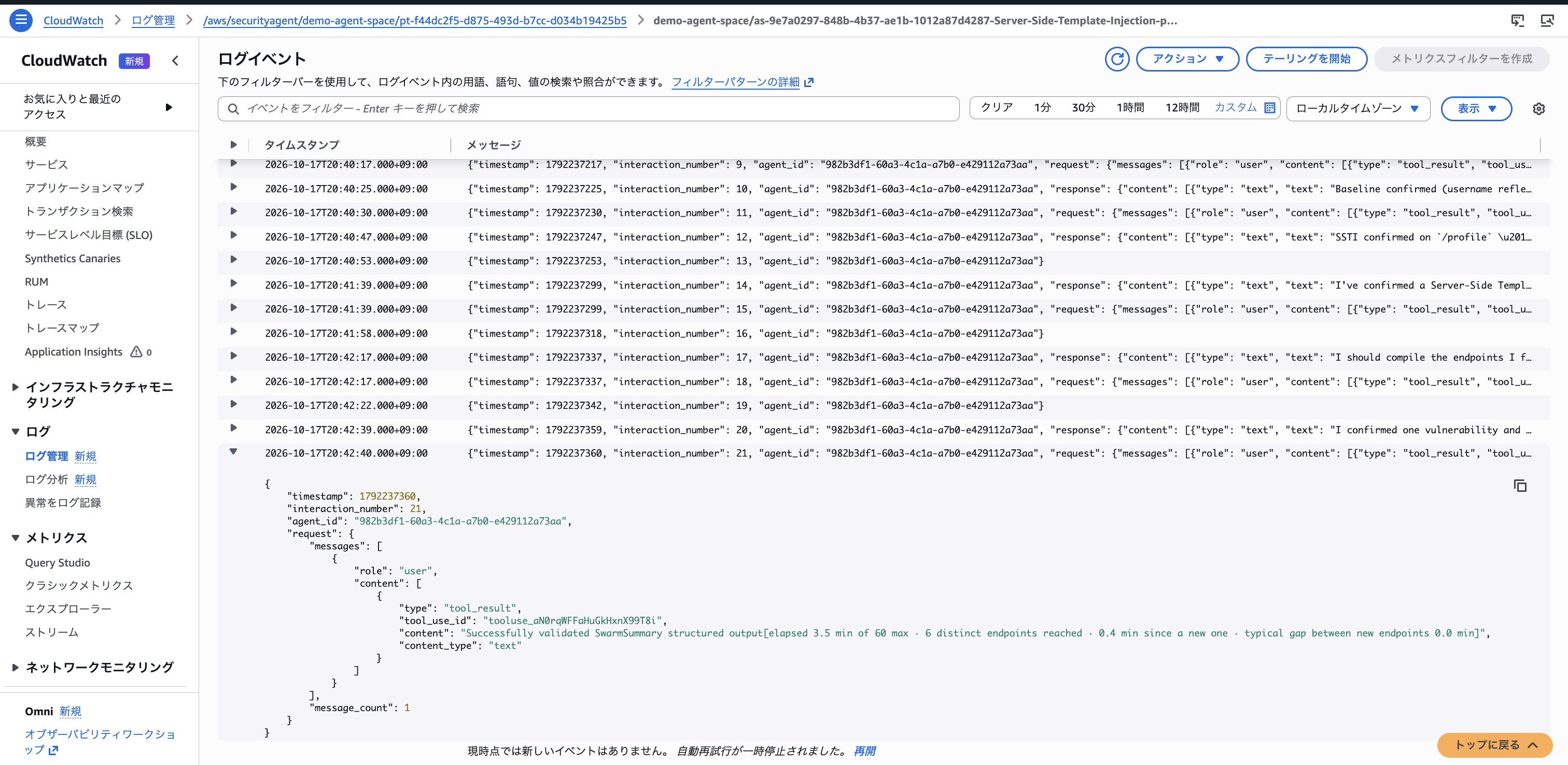The height and width of the screenshot is (765, 1568).
Task: Open 異常をログ記録 sidebar item
Action: 63,503
